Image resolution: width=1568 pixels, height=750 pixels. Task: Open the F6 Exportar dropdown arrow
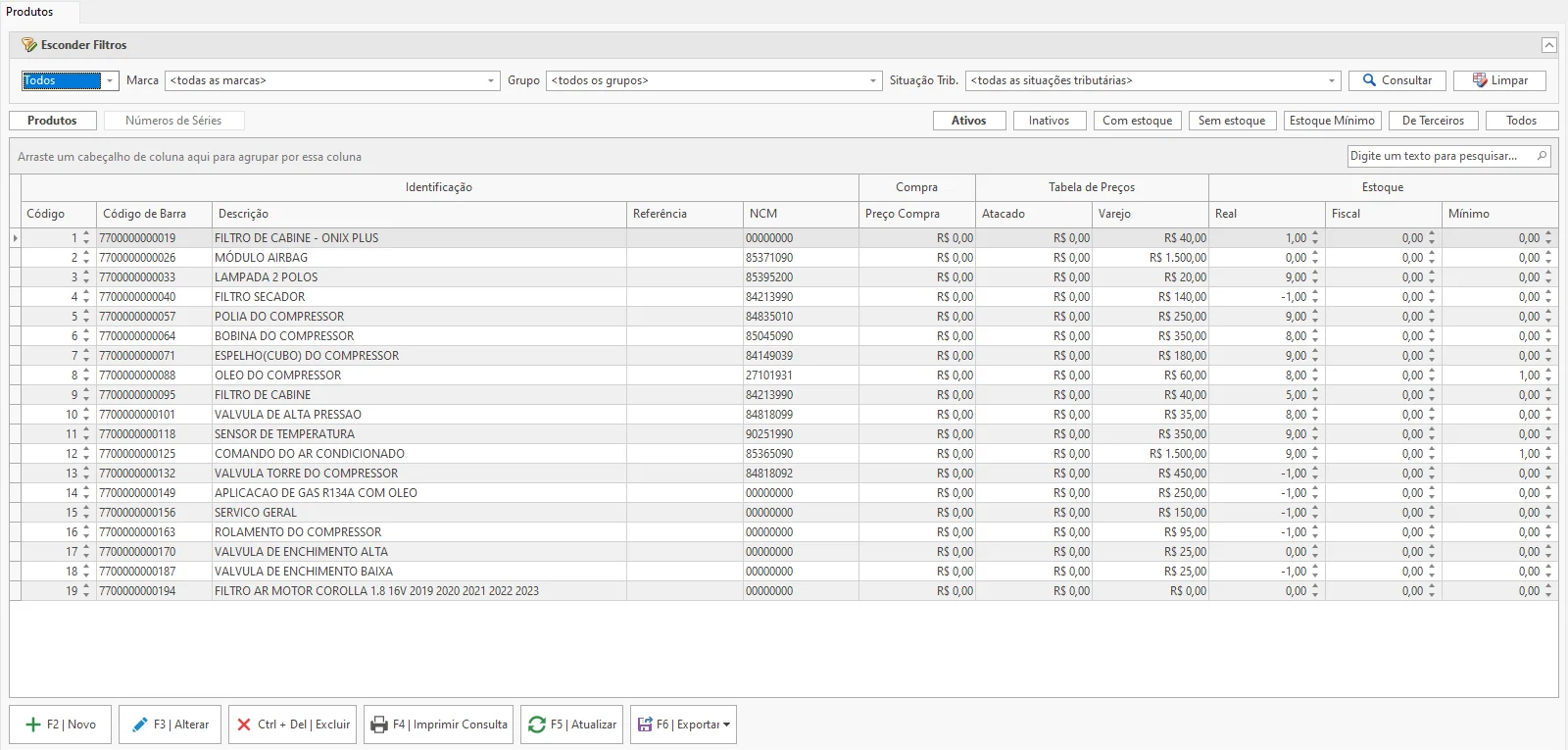pyautogui.click(x=727, y=725)
